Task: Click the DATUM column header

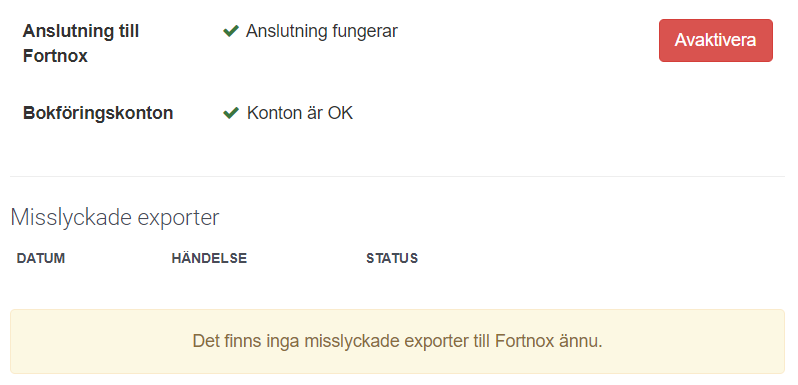Action: pyautogui.click(x=41, y=258)
